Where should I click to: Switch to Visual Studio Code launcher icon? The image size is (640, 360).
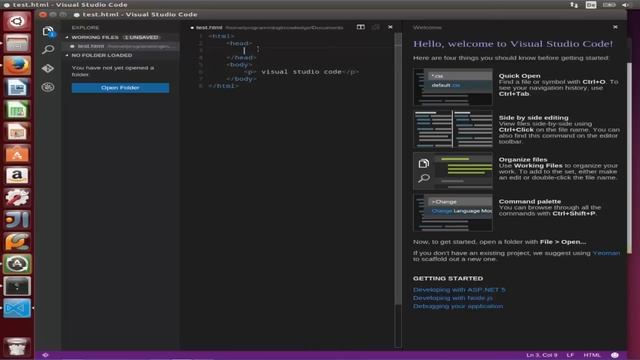tap(17, 308)
